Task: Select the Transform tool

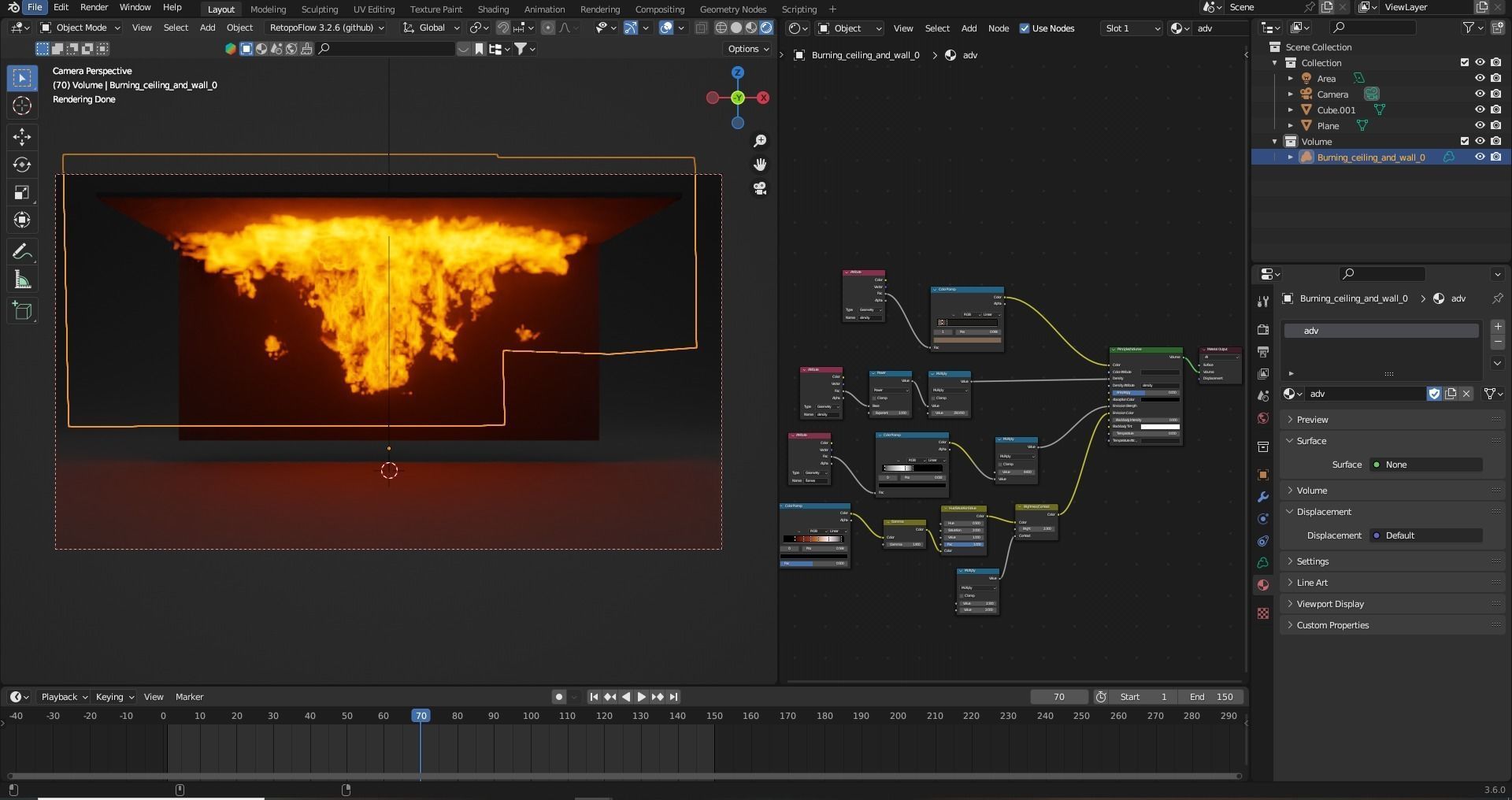Action: [22, 220]
